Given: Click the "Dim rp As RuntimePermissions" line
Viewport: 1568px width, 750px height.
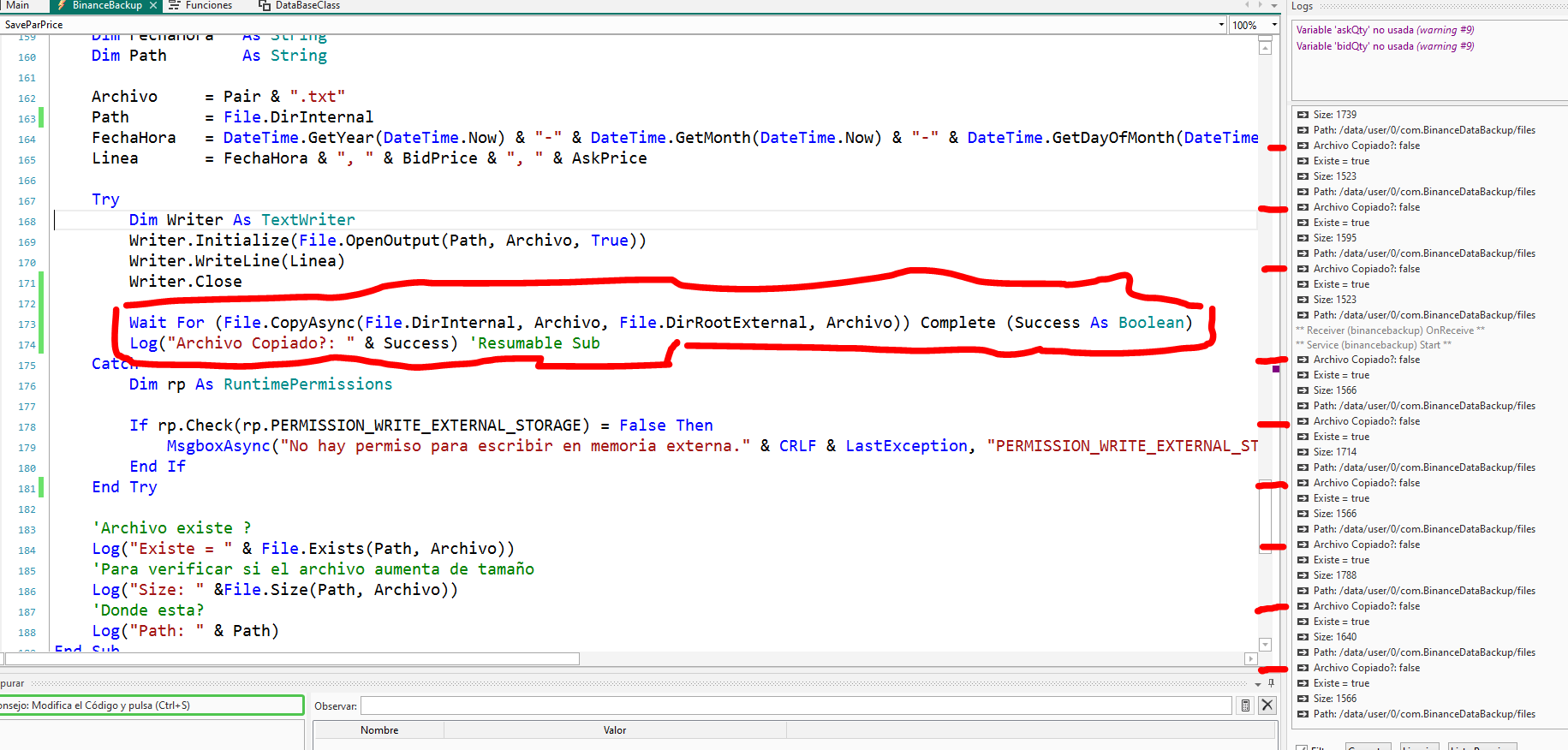Looking at the screenshot, I should [x=260, y=384].
